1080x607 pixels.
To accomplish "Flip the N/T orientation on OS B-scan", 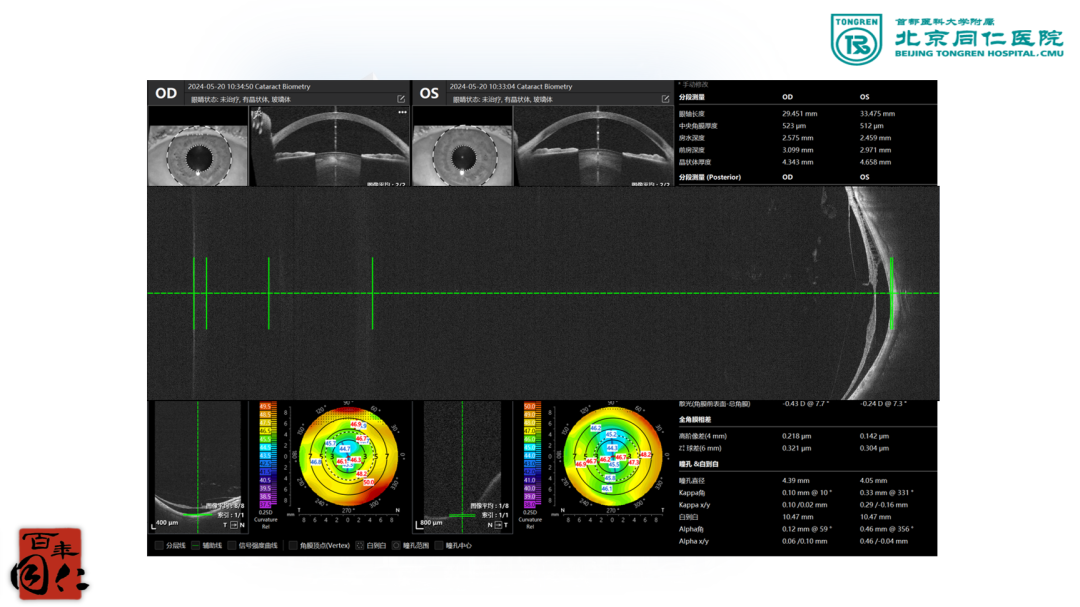I will coord(497,525).
